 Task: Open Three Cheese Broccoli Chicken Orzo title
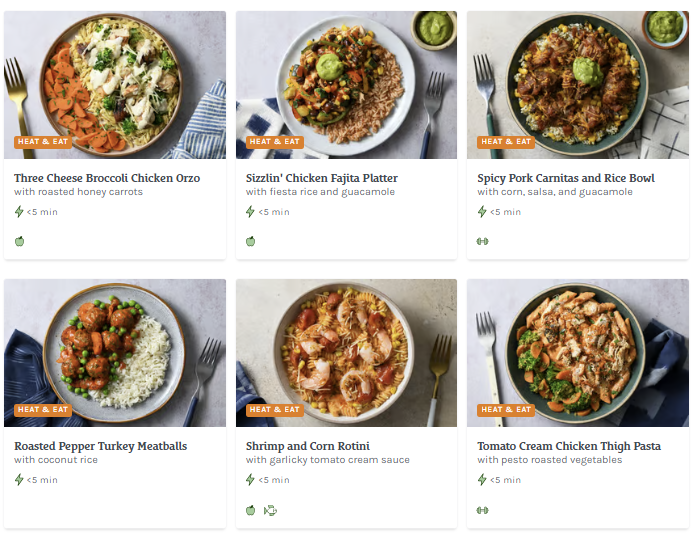click(x=107, y=178)
